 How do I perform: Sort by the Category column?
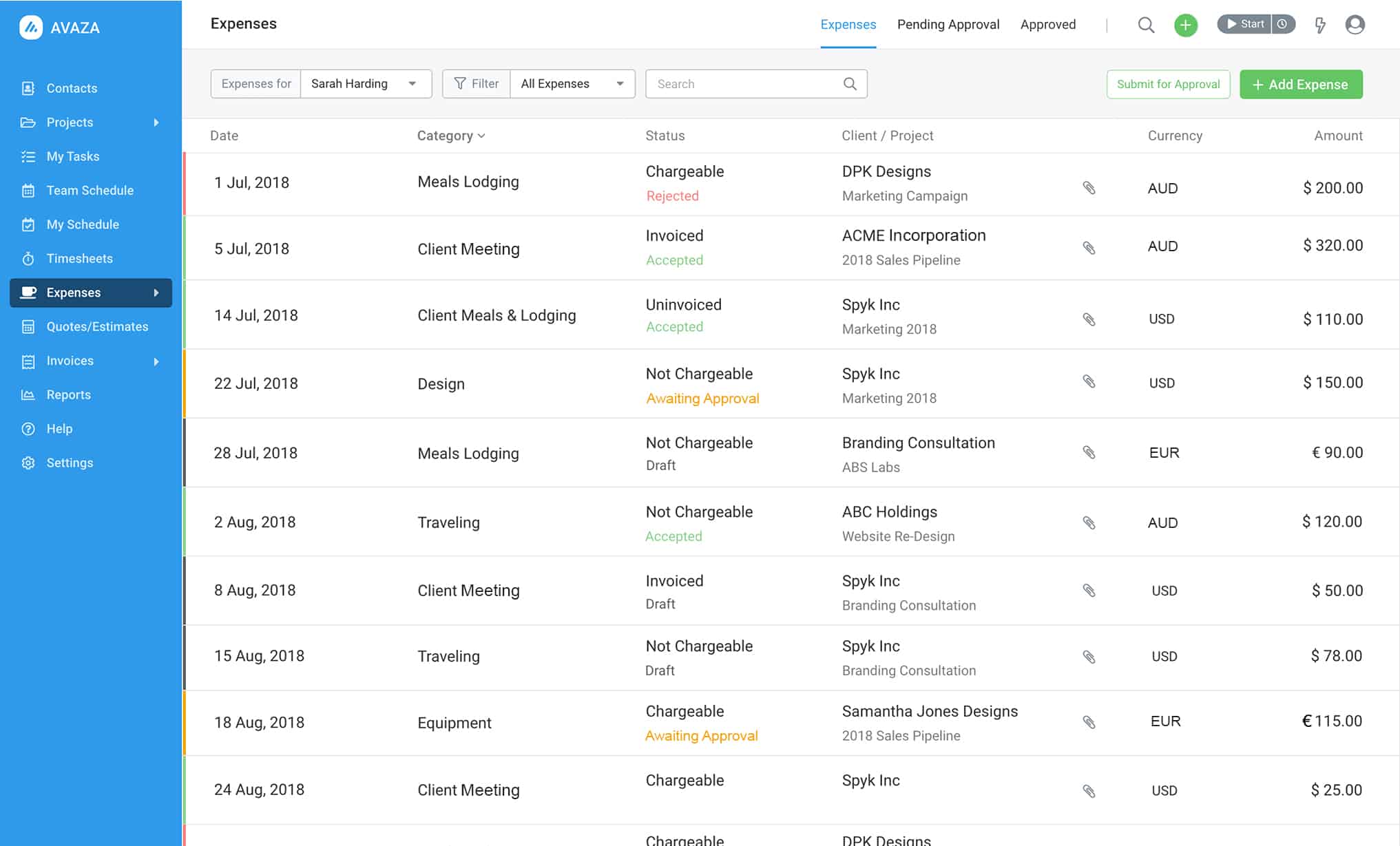point(451,136)
